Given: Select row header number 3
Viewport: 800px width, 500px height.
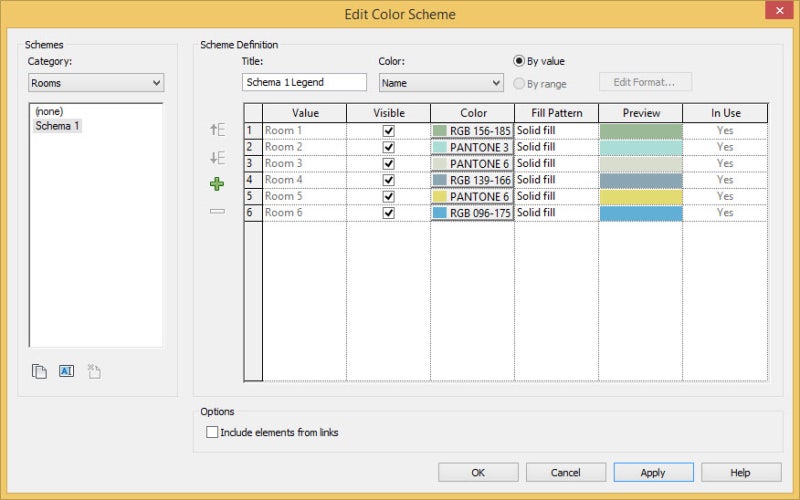Looking at the screenshot, I should [x=253, y=163].
